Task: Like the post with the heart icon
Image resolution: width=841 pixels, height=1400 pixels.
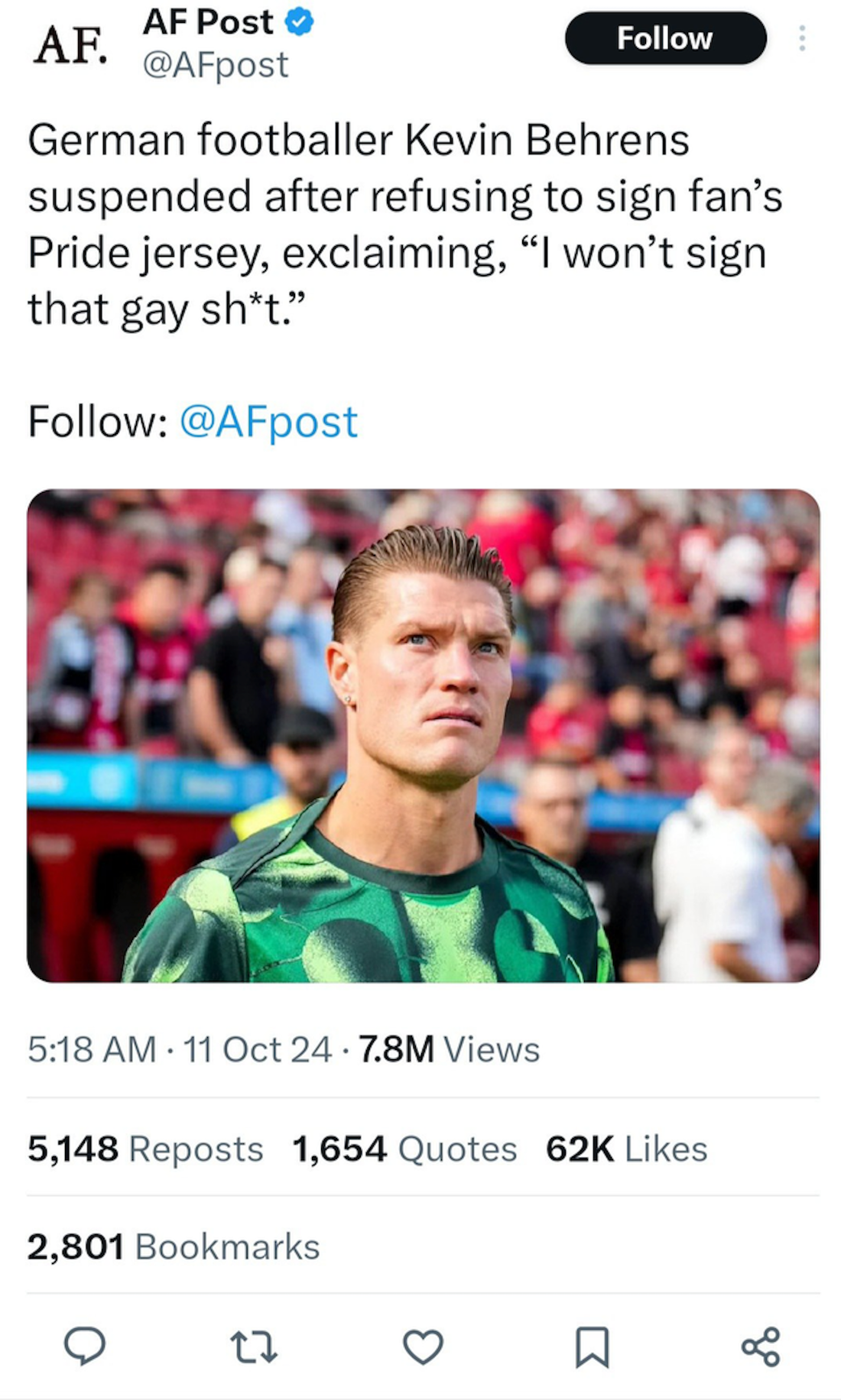Action: point(423,1347)
